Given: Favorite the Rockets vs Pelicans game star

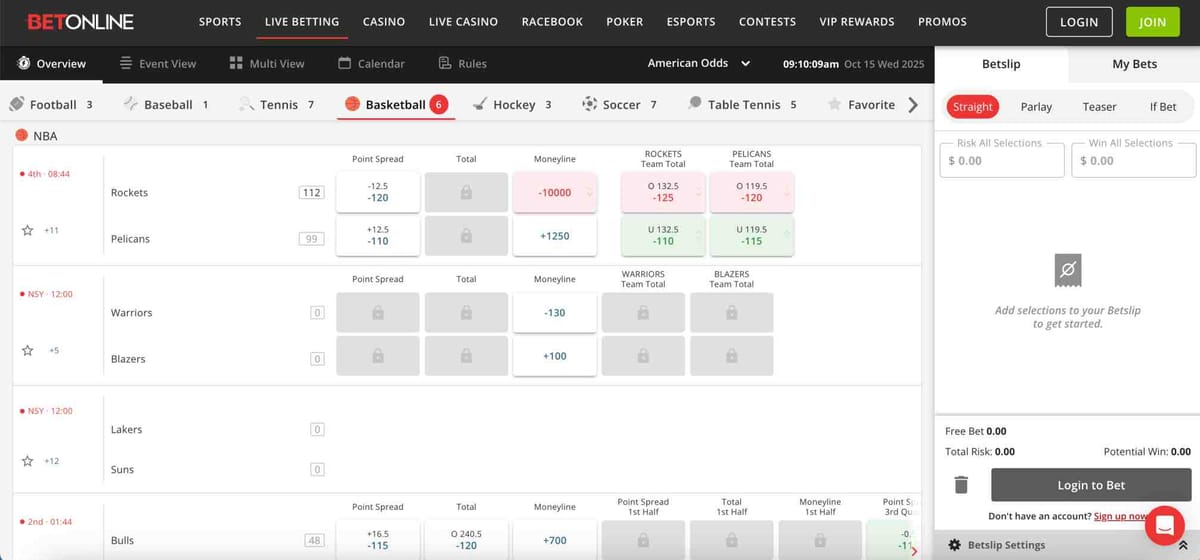Looking at the screenshot, I should click(x=27, y=230).
